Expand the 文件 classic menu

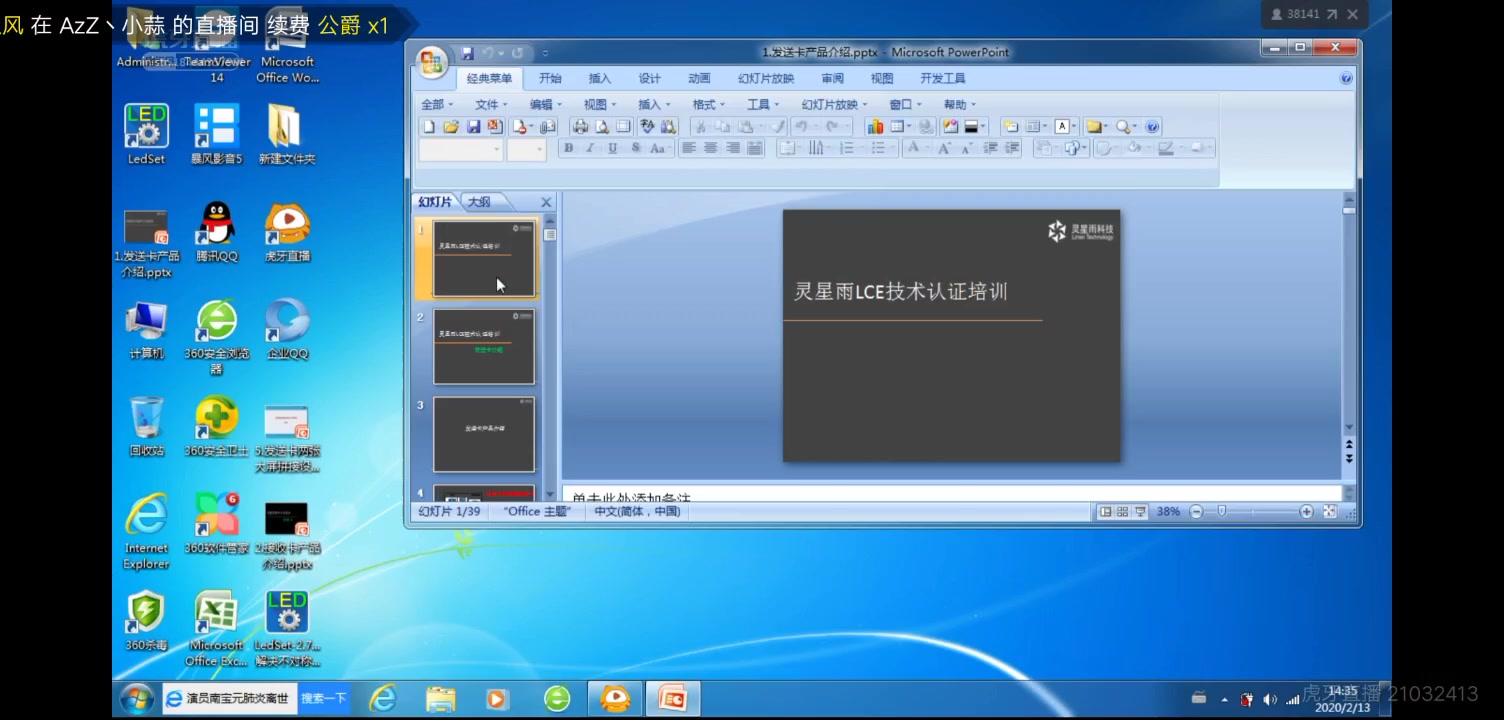(491, 104)
